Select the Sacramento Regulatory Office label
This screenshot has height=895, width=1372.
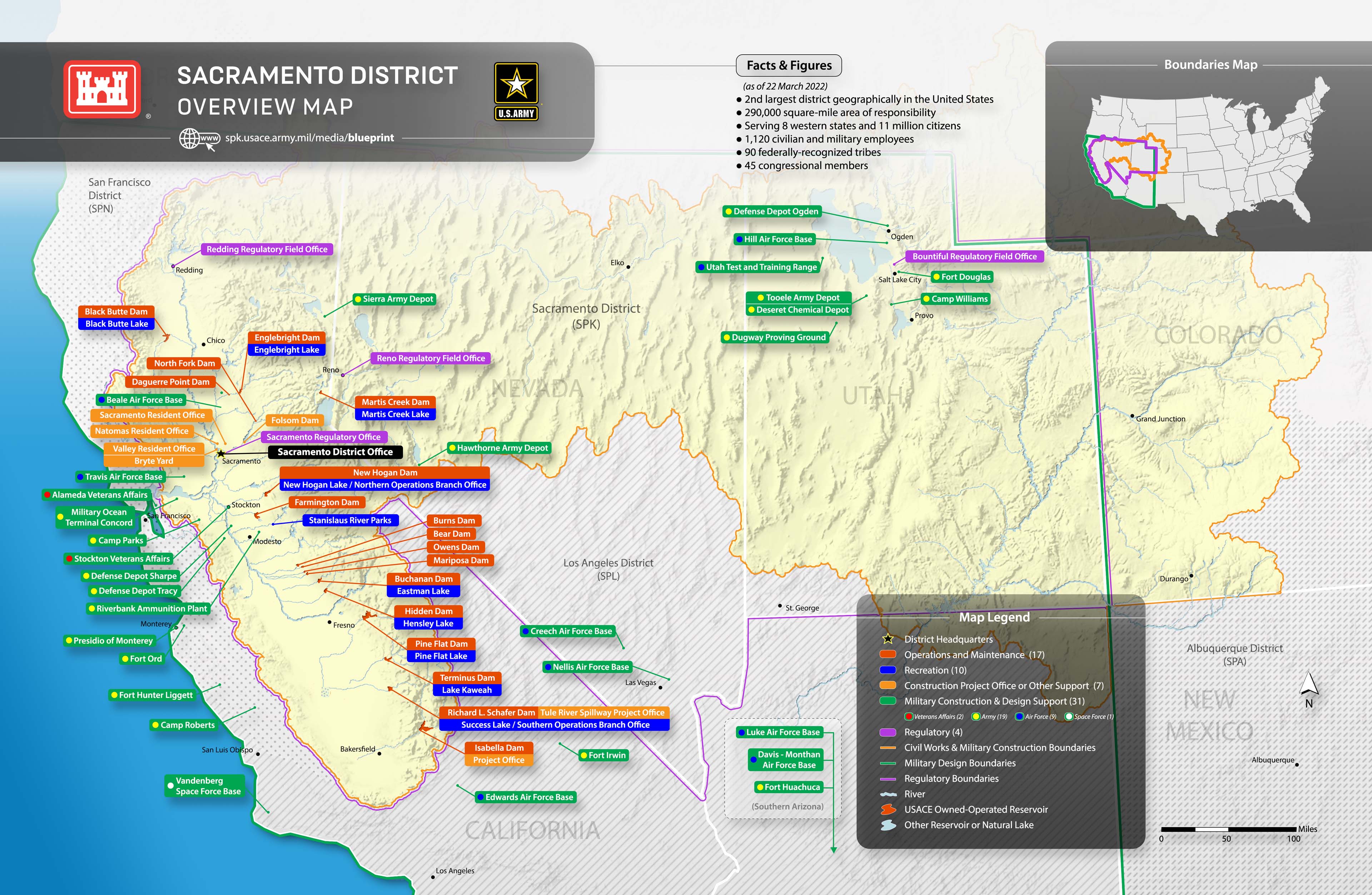[x=323, y=437]
